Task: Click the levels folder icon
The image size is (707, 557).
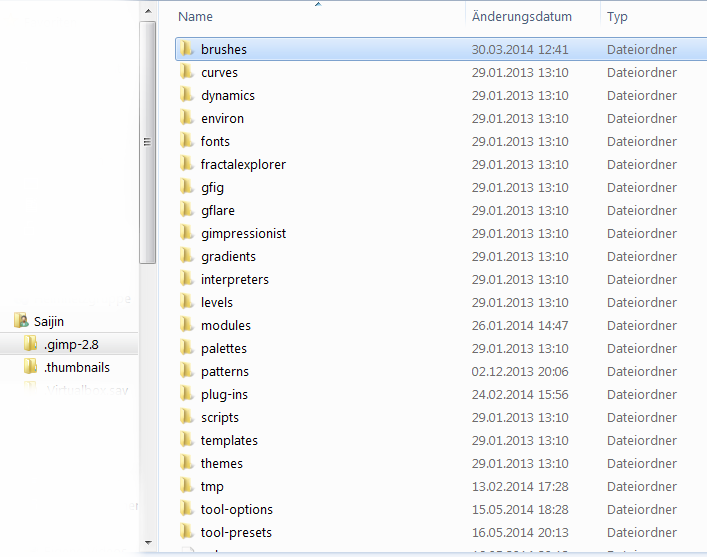Action: [x=186, y=302]
